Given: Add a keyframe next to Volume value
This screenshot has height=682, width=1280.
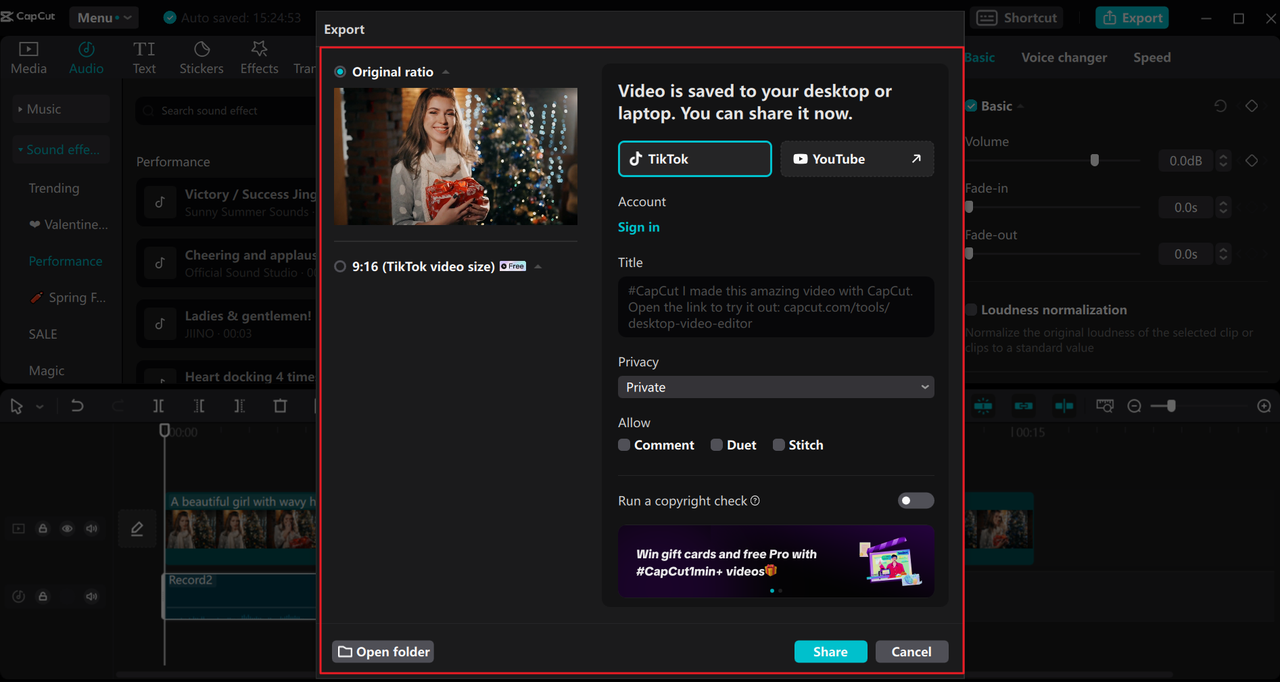Looking at the screenshot, I should (x=1252, y=160).
